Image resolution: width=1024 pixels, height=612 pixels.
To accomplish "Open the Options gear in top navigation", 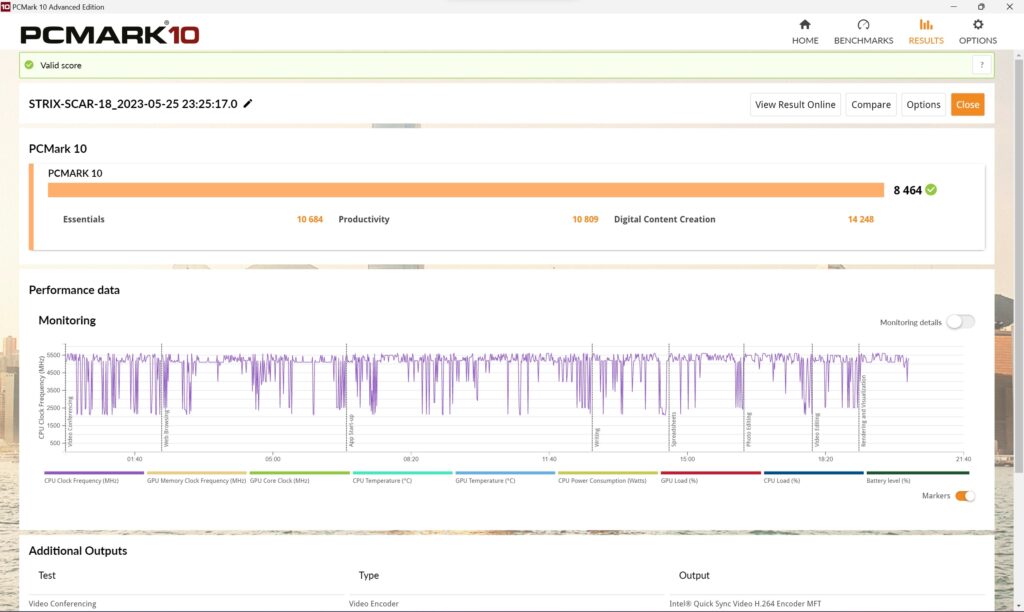I will [977, 32].
